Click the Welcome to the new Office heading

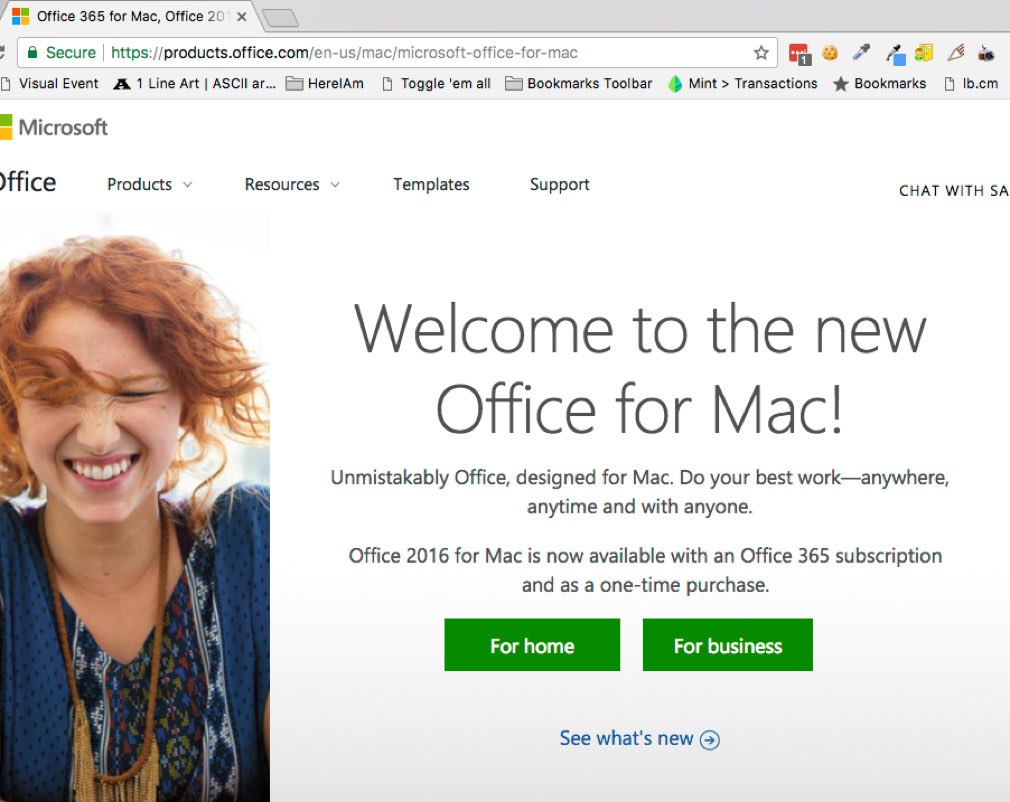tap(640, 370)
